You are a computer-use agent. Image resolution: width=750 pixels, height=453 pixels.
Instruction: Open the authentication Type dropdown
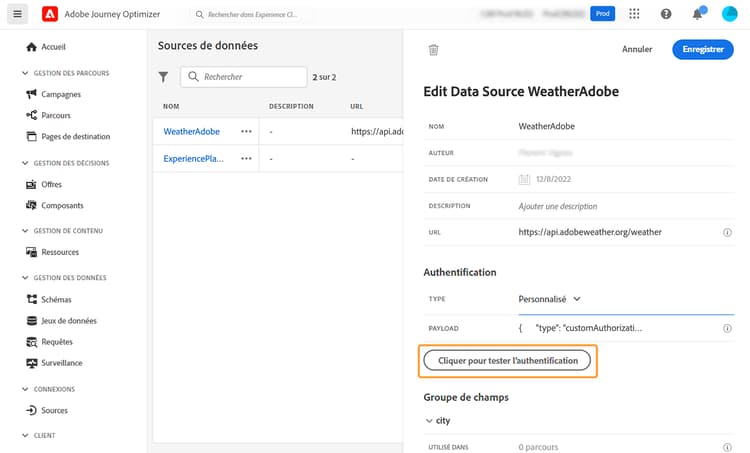550,298
